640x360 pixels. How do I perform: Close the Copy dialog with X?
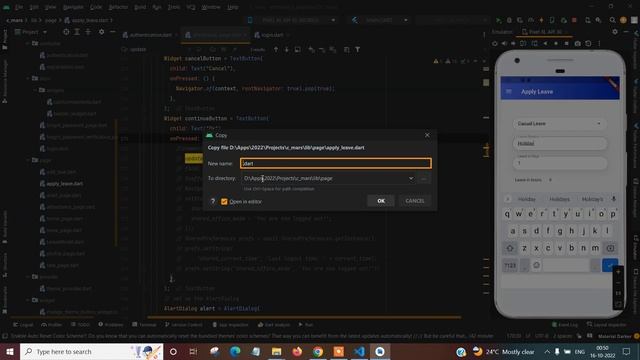pyautogui.click(x=427, y=135)
